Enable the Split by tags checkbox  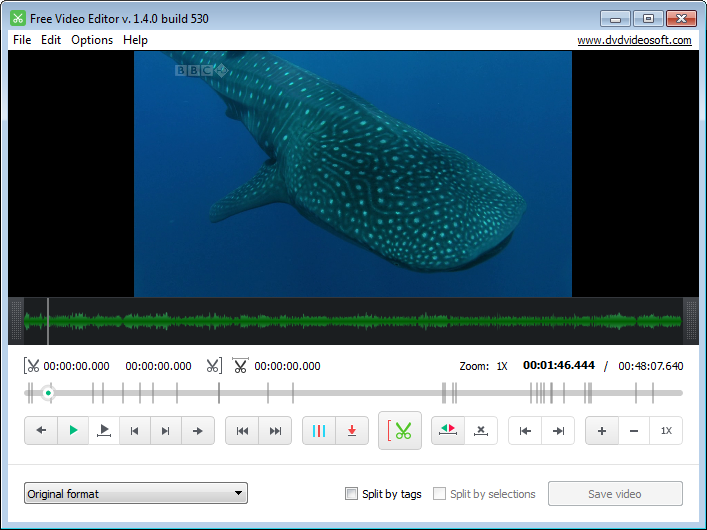(351, 494)
